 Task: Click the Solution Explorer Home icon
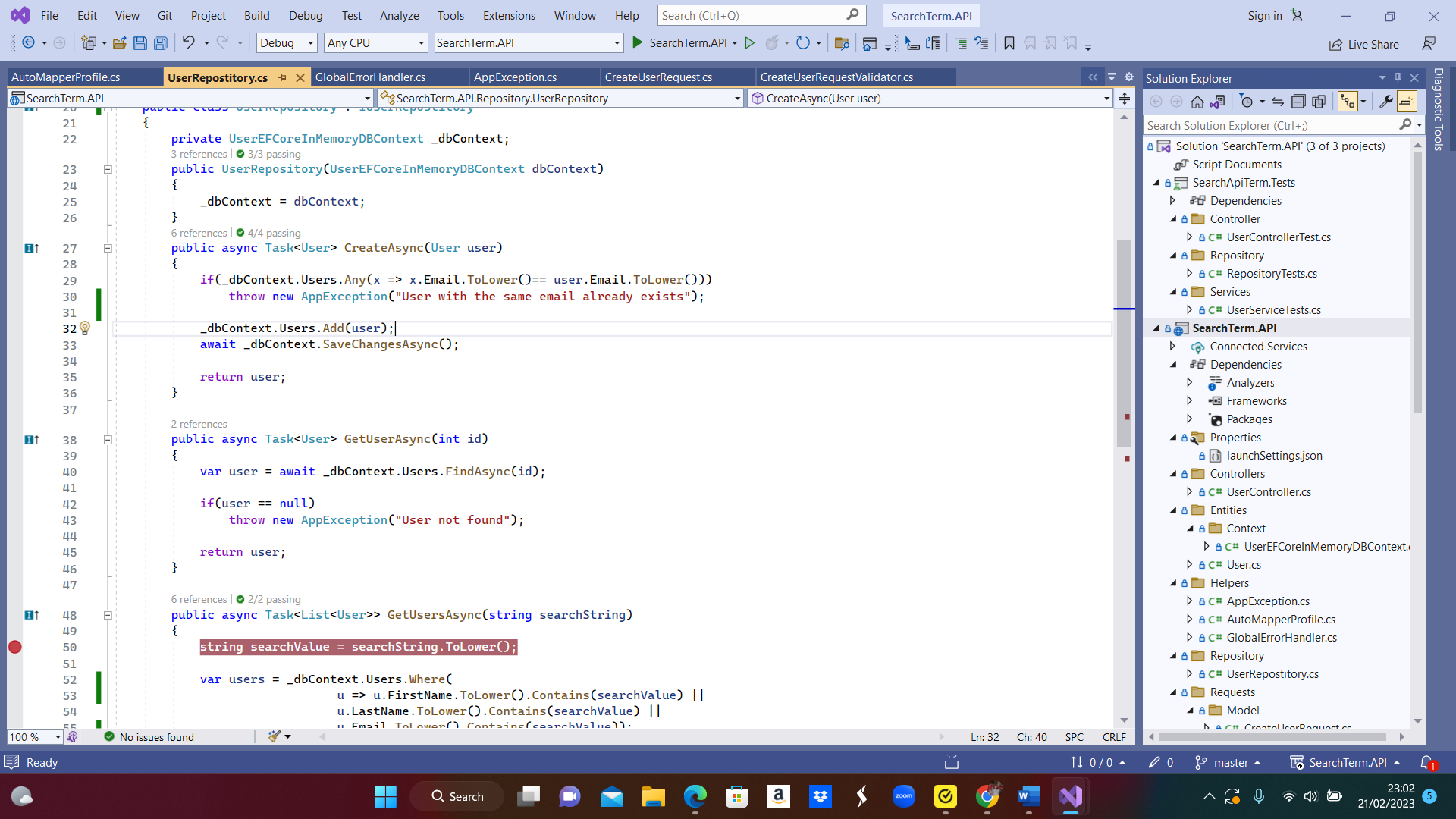1197,102
